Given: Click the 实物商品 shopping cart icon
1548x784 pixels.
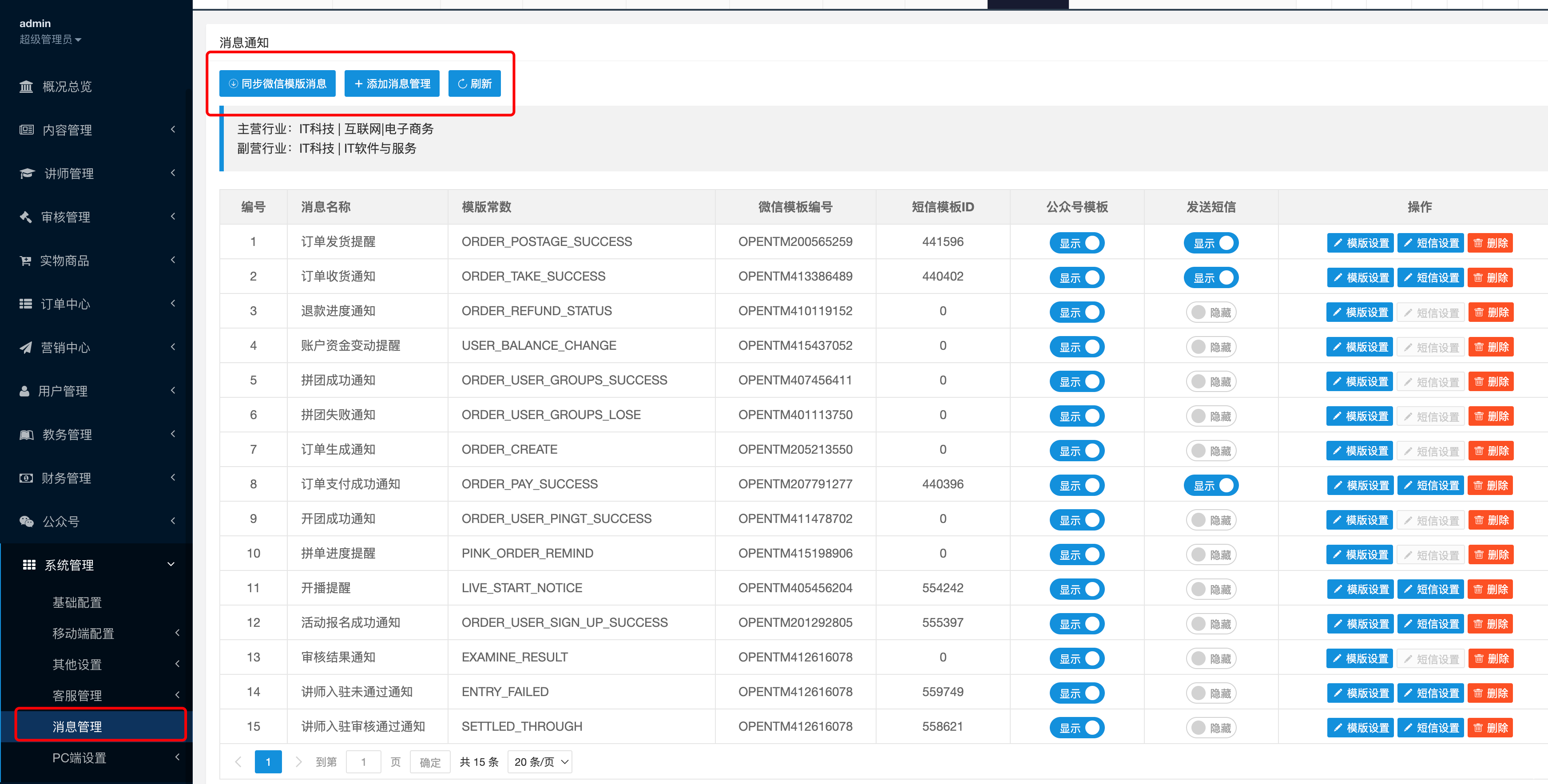Looking at the screenshot, I should click(25, 261).
